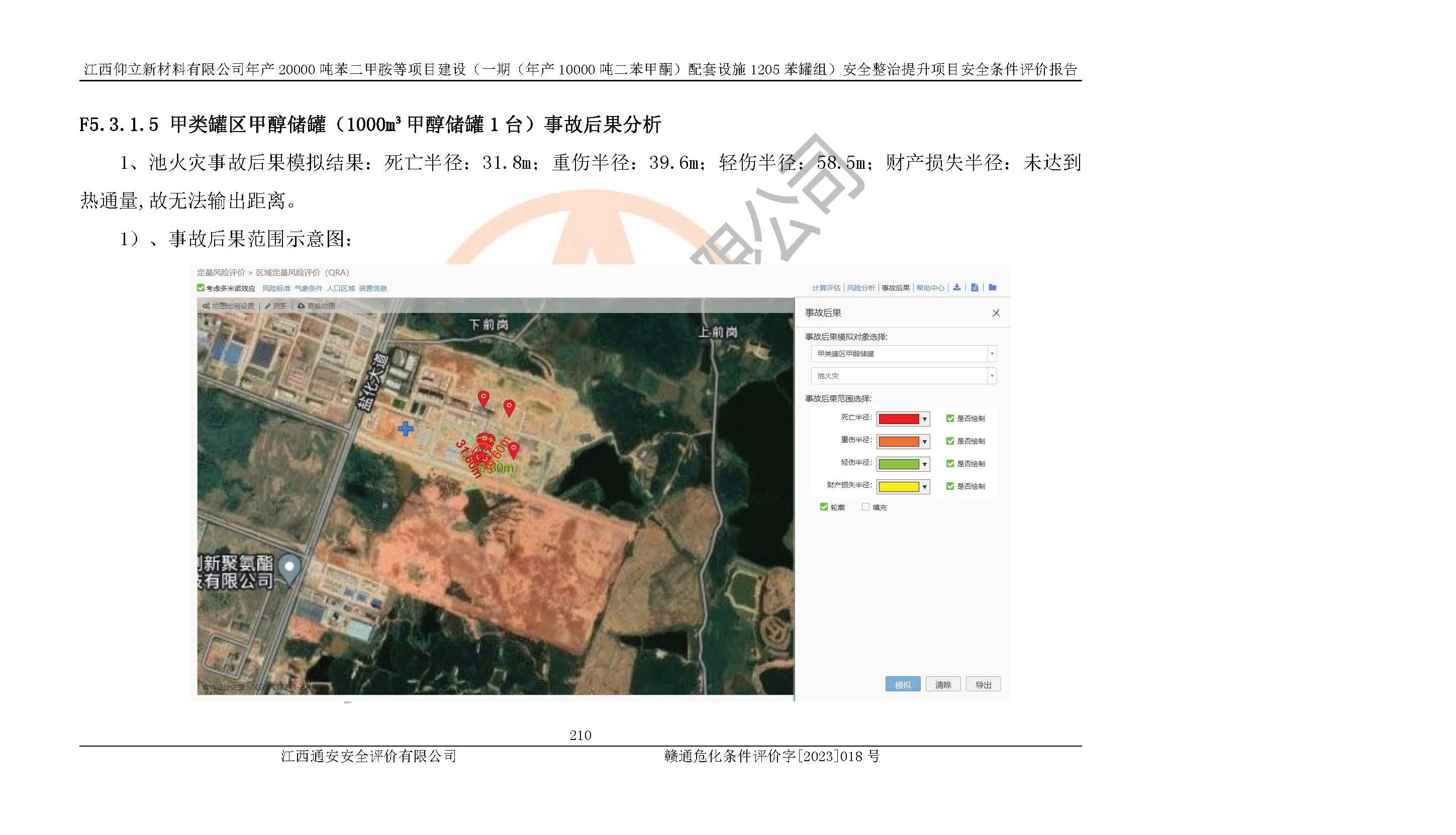Viewport: 1456px width, 835px height.
Task: Open the 气象条件 menu item
Action: (308, 288)
